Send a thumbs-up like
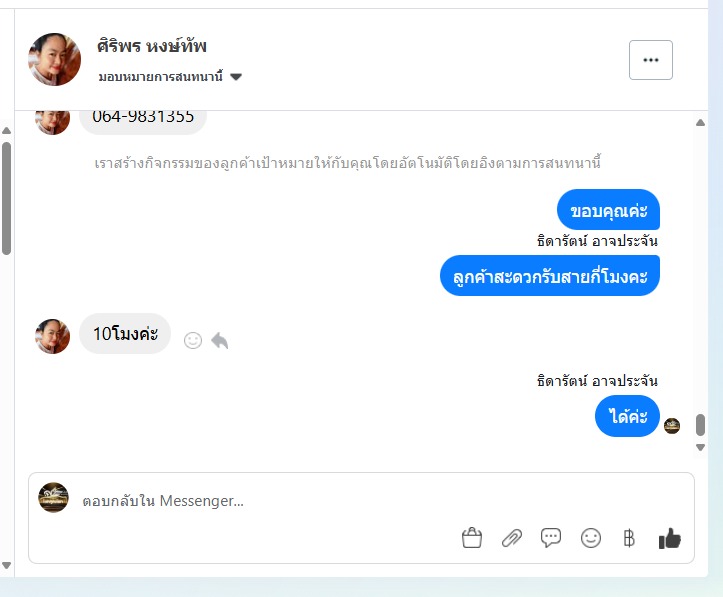723x597 pixels. (670, 538)
